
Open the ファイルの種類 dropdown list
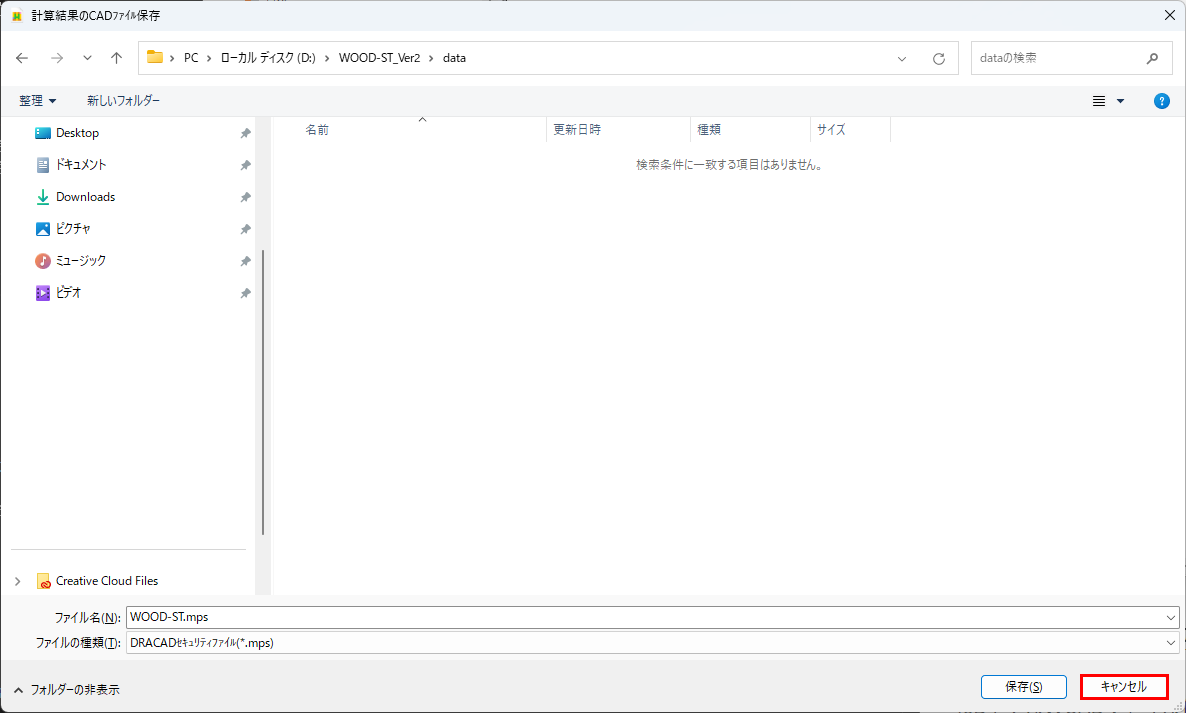coord(1171,643)
